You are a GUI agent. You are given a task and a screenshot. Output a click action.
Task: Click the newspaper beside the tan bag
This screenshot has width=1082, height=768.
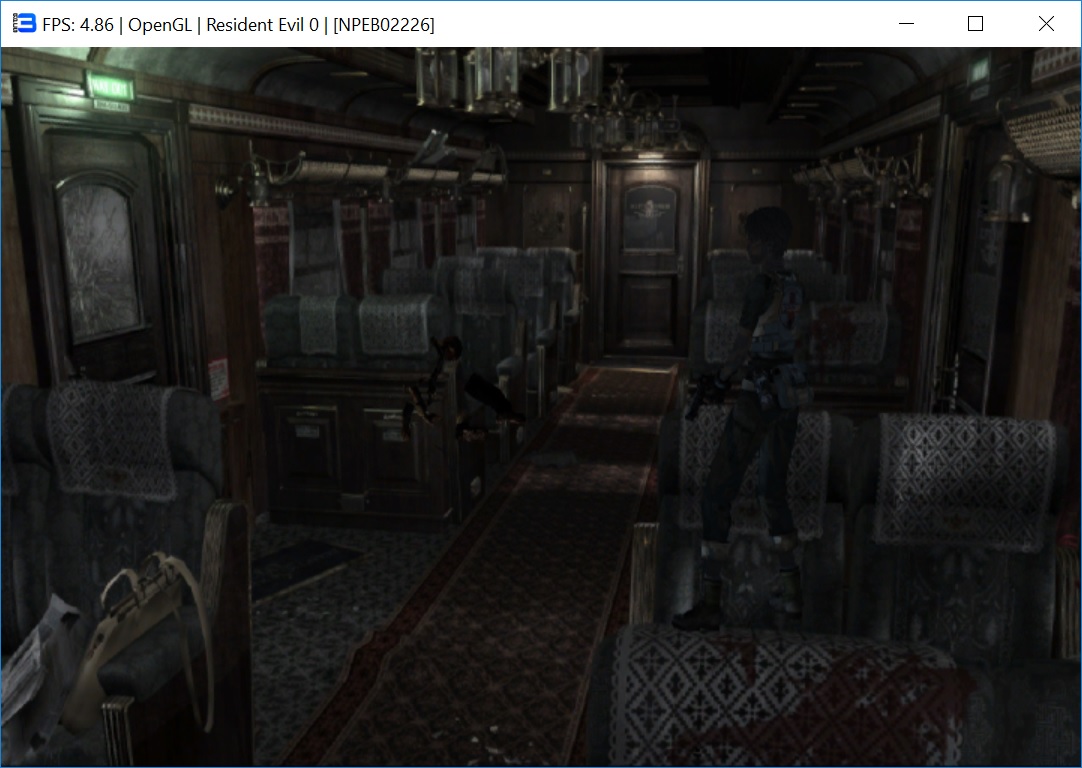[35, 650]
